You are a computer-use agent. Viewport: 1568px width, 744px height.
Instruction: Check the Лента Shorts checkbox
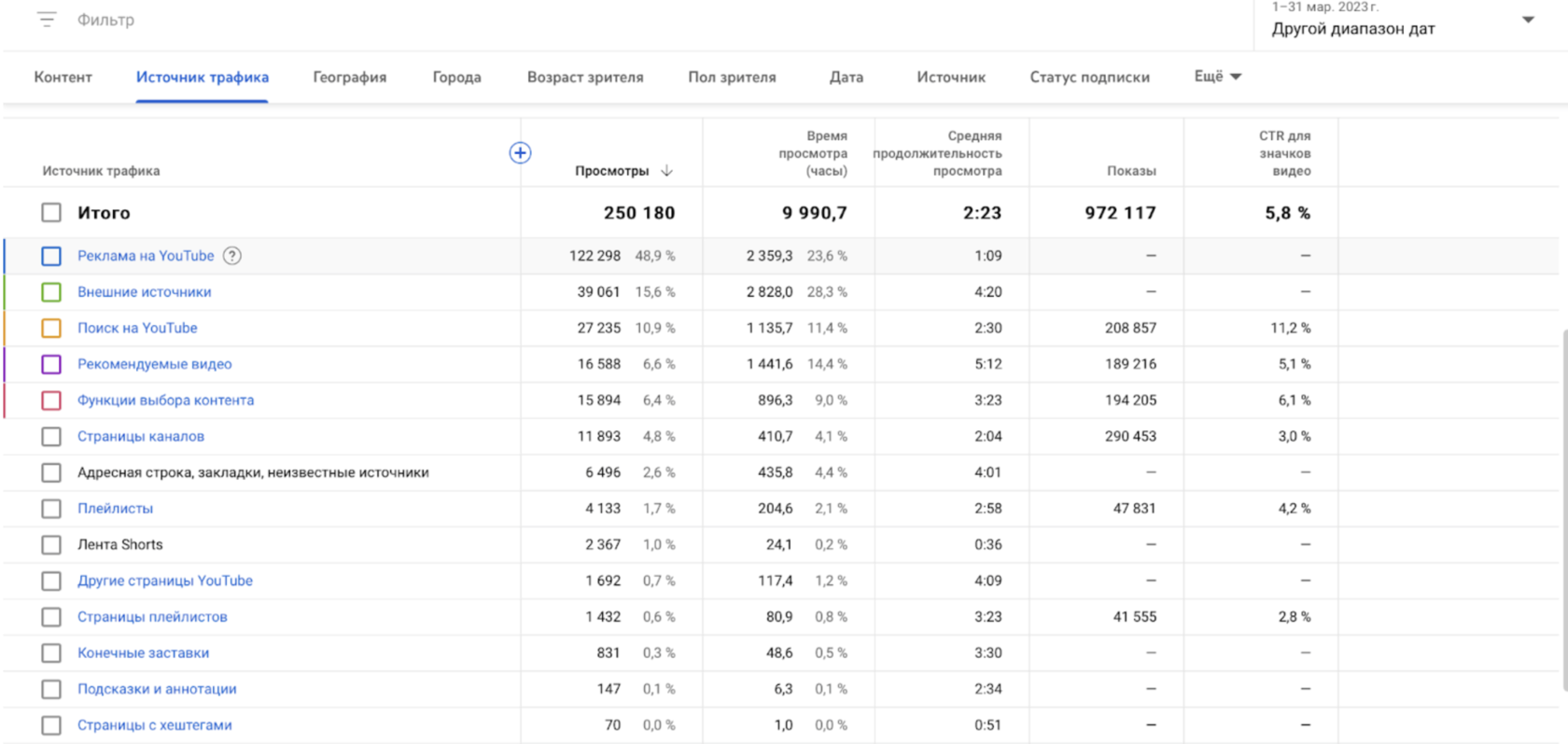pyautogui.click(x=51, y=545)
